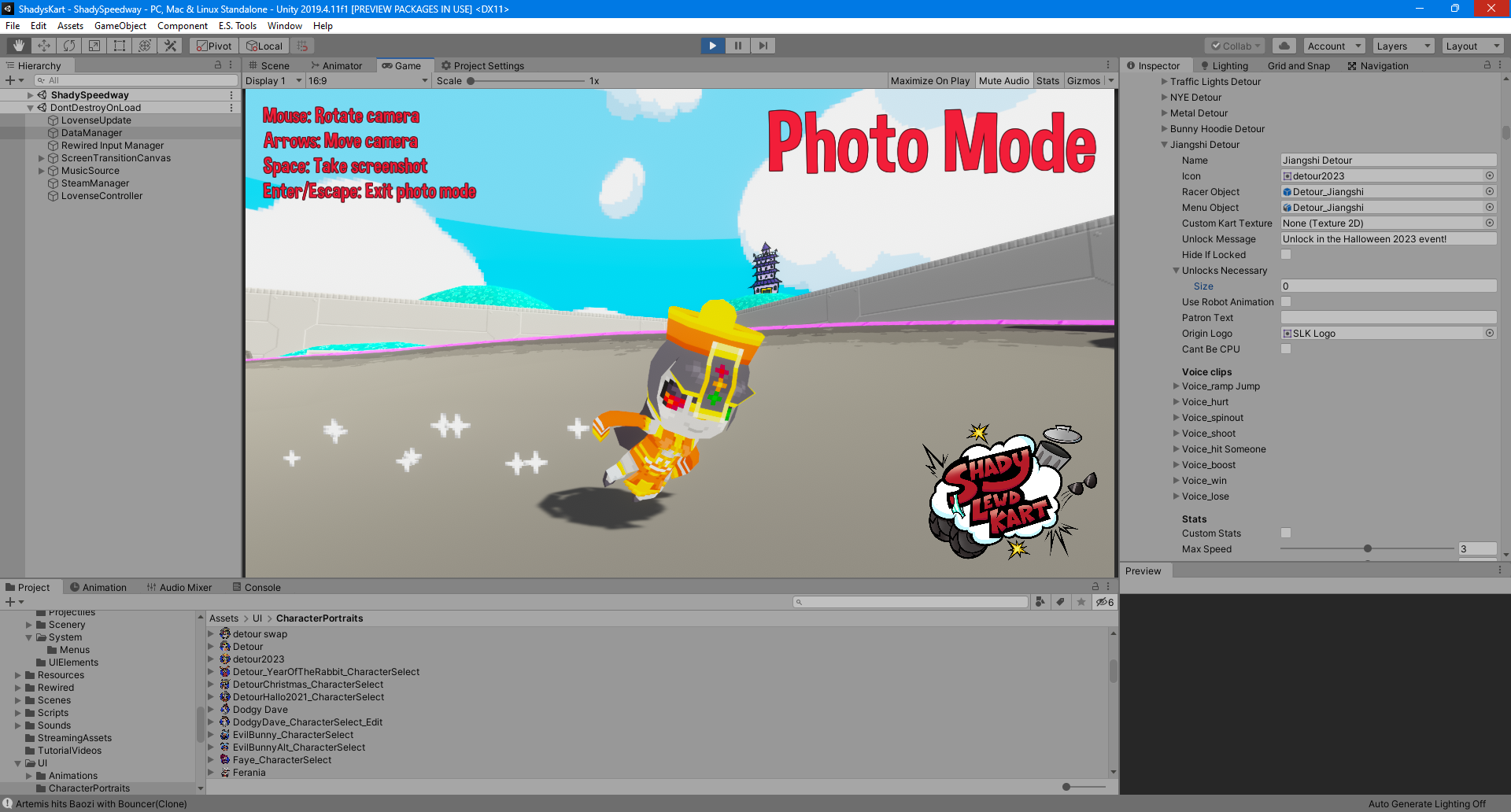Search by type in Project panel
The width and height of the screenshot is (1511, 812).
(x=1040, y=602)
